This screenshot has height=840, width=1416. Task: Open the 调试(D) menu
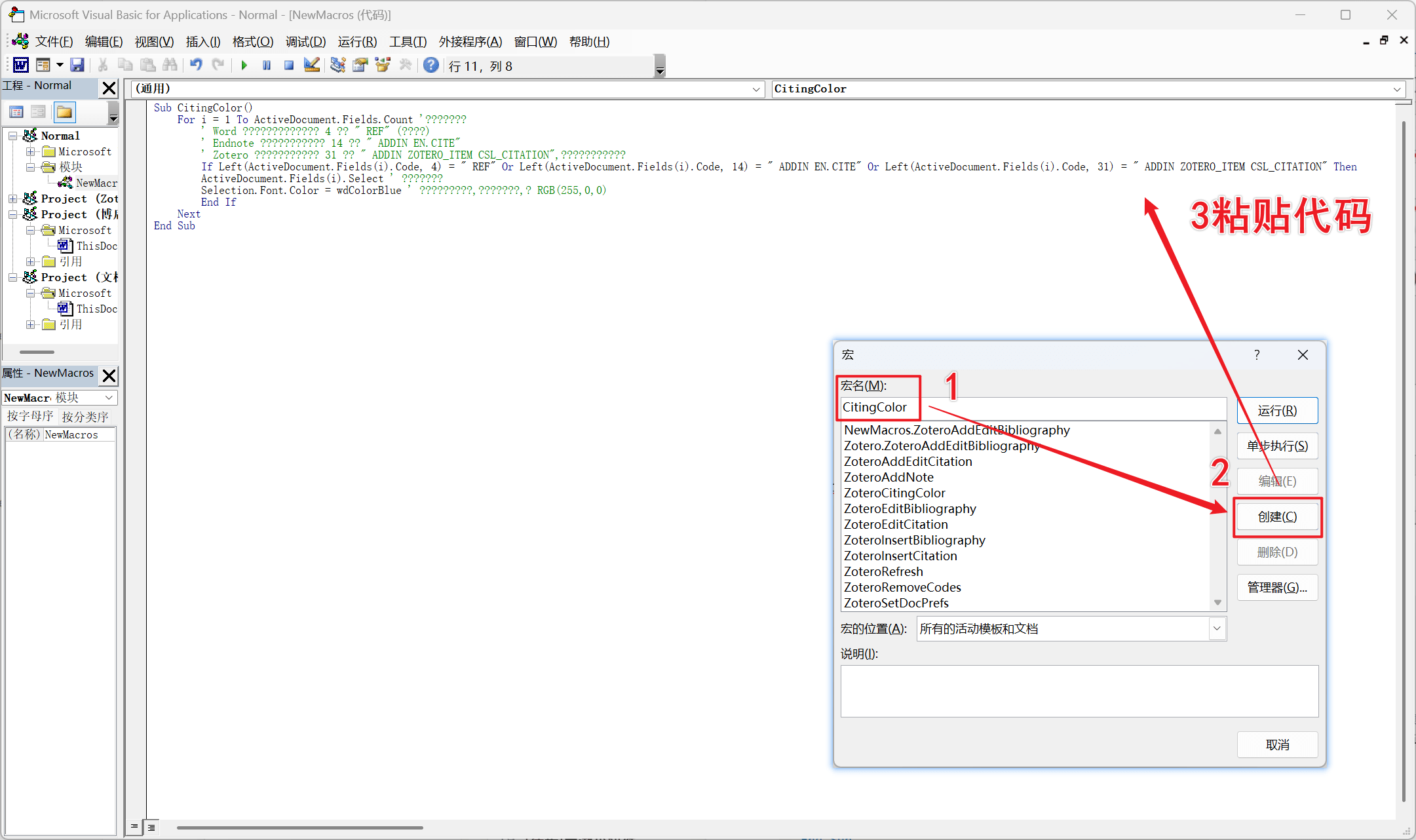305,42
